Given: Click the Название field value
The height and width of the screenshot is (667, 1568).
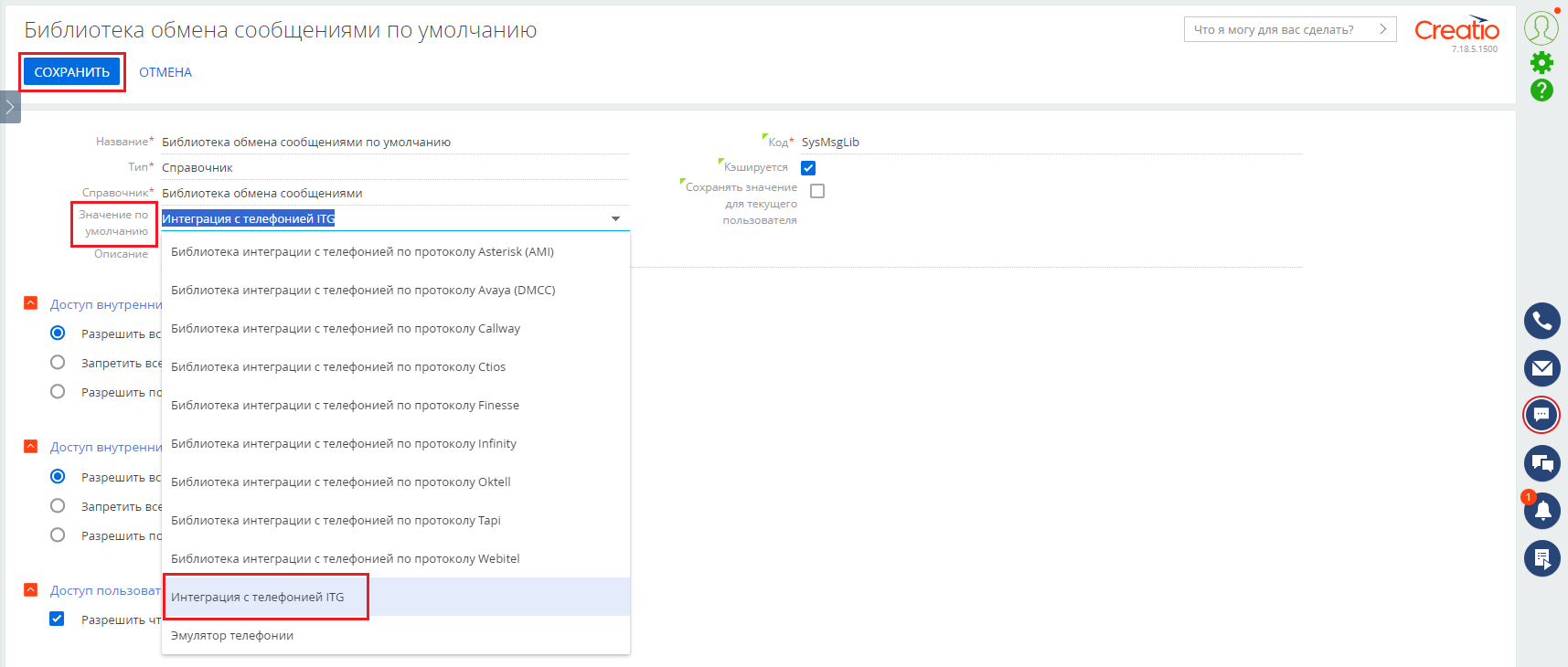Looking at the screenshot, I should (x=396, y=142).
